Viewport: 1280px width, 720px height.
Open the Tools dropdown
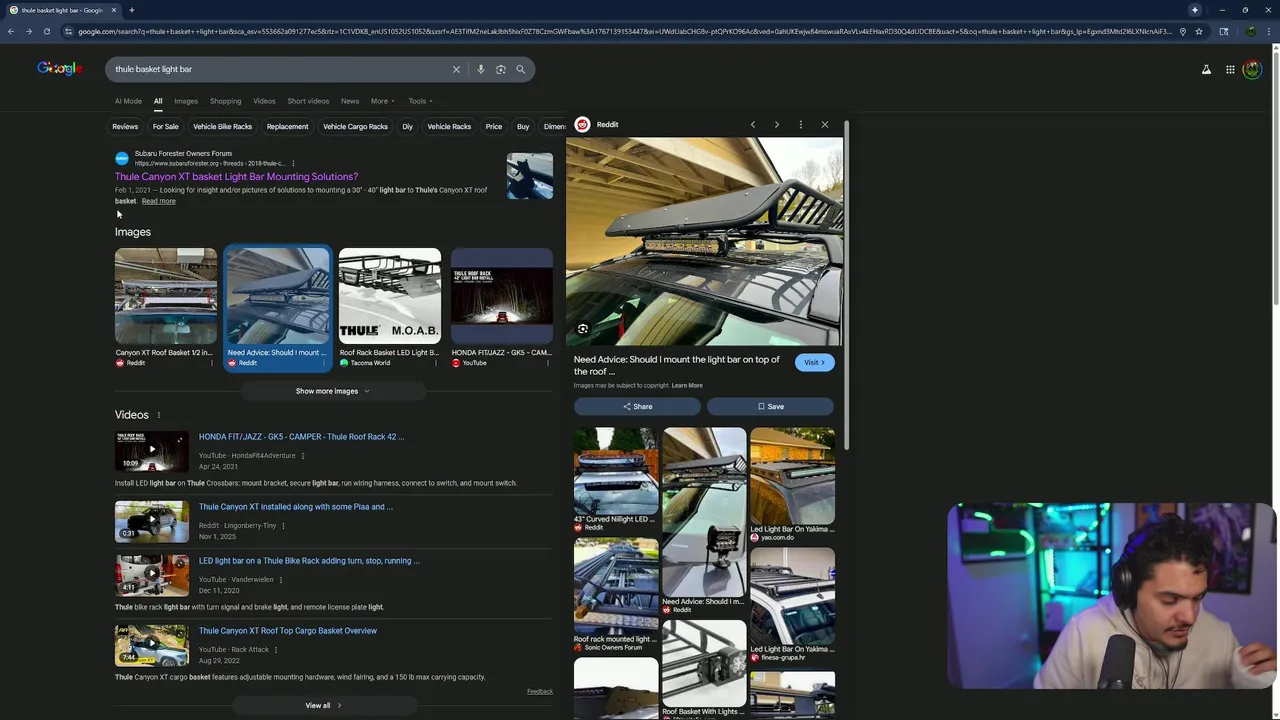(420, 101)
